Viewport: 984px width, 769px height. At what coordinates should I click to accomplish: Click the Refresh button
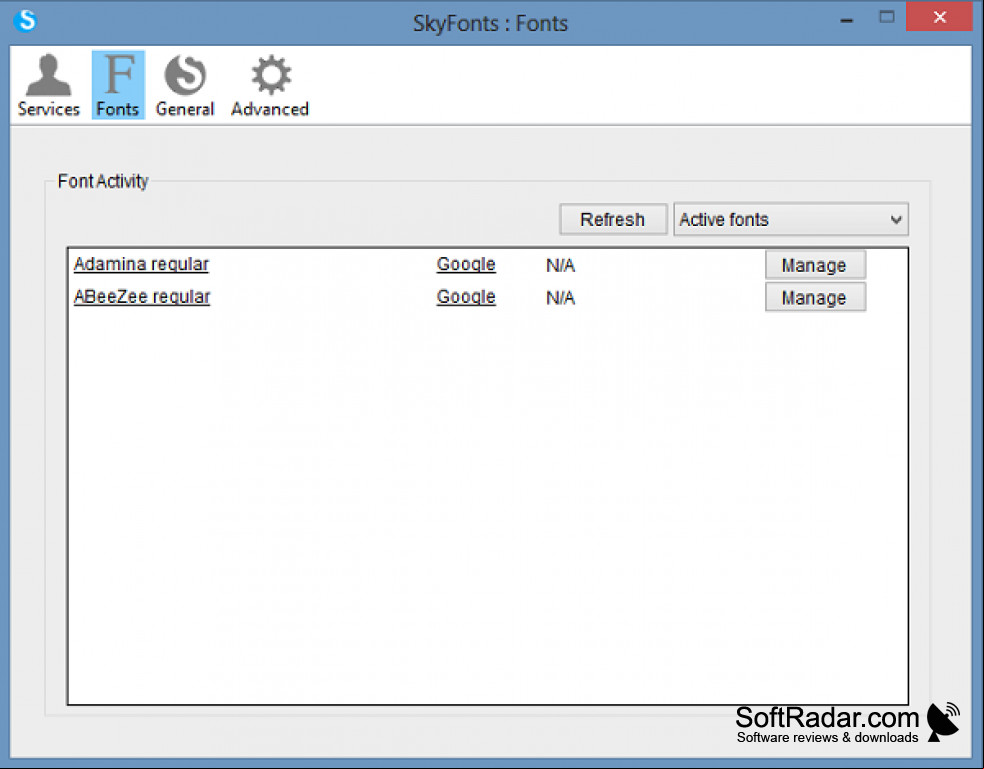pyautogui.click(x=612, y=219)
